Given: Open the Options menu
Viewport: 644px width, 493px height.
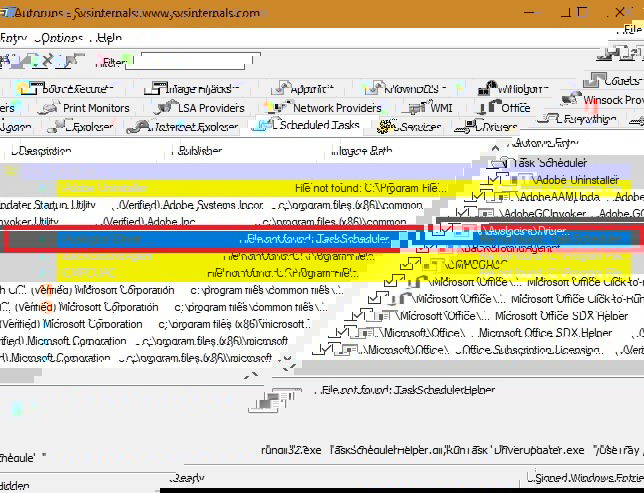Looking at the screenshot, I should point(59,38).
